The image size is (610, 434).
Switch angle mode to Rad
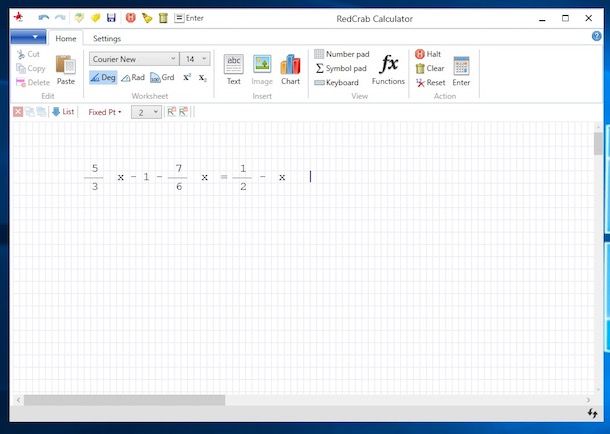[x=132, y=77]
